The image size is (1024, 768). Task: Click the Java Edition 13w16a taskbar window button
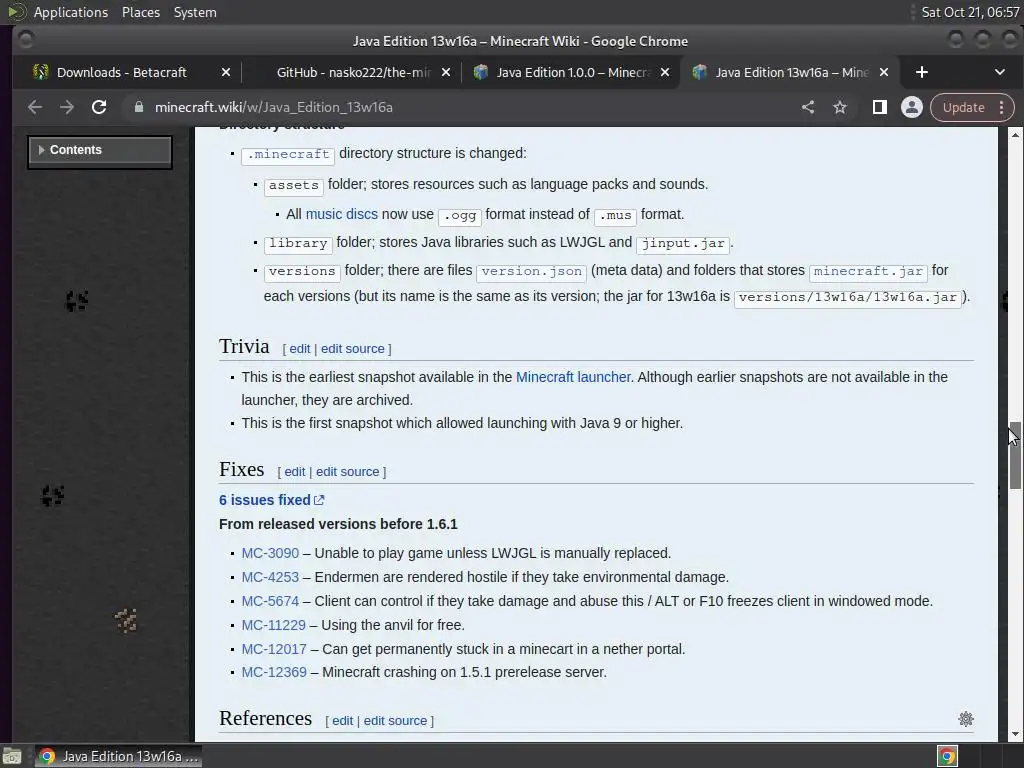(x=118, y=756)
